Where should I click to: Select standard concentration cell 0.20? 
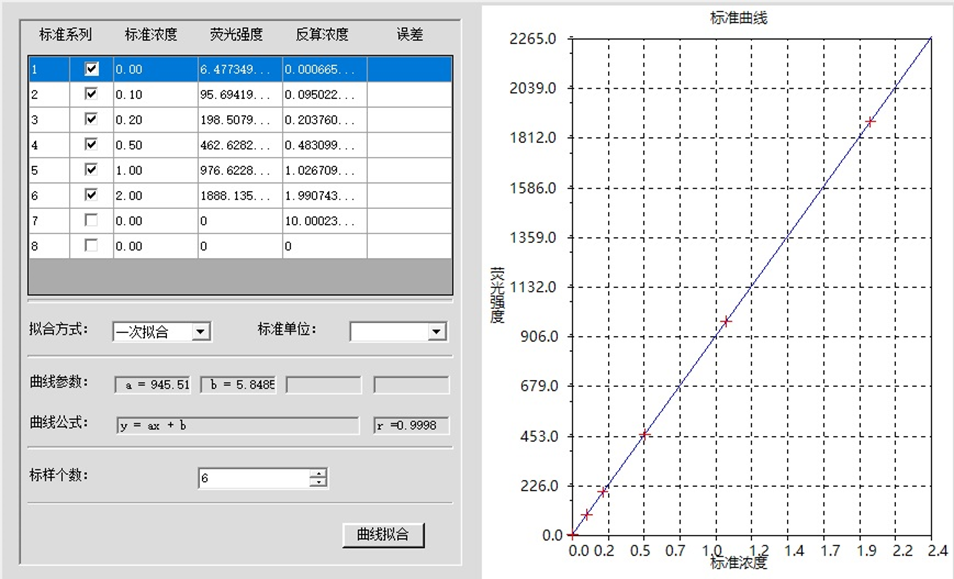click(156, 120)
